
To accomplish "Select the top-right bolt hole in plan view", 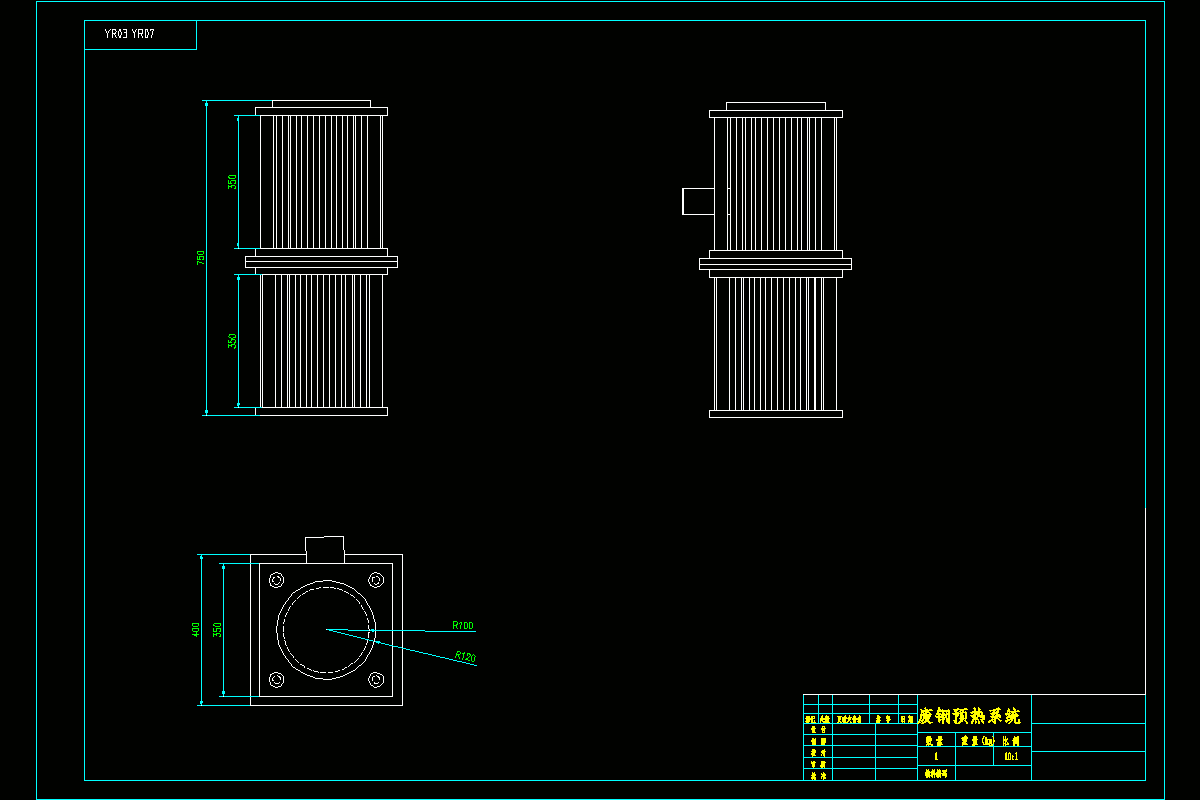I will coord(376,579).
